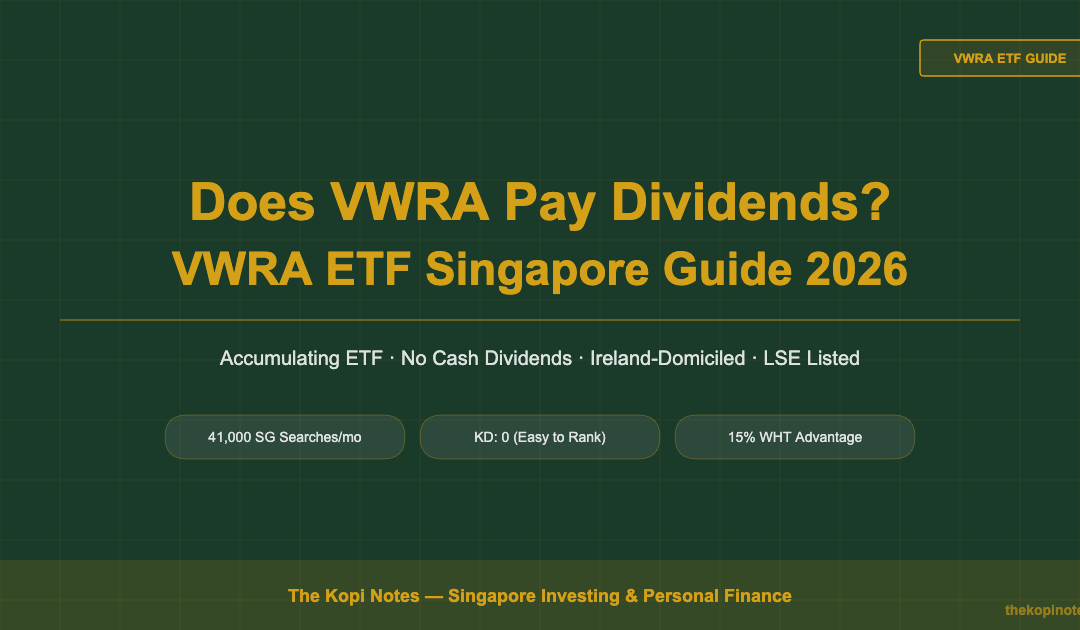Click the heading 'Does VWRA Pay Dividends?'
This screenshot has height=630, width=1080.
[540, 202]
